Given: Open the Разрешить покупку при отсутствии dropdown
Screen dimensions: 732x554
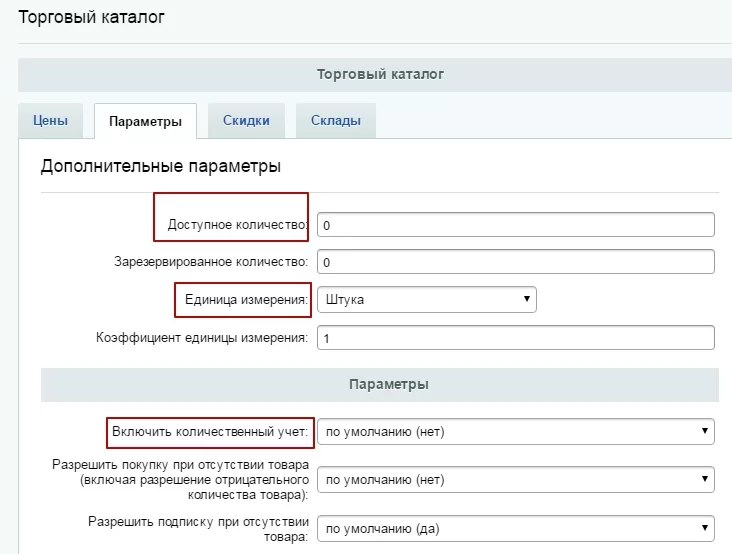Looking at the screenshot, I should [516, 480].
